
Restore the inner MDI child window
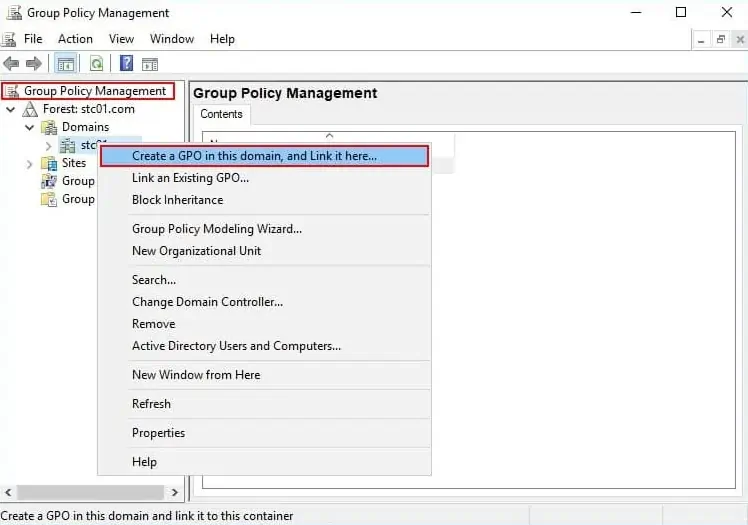click(720, 39)
